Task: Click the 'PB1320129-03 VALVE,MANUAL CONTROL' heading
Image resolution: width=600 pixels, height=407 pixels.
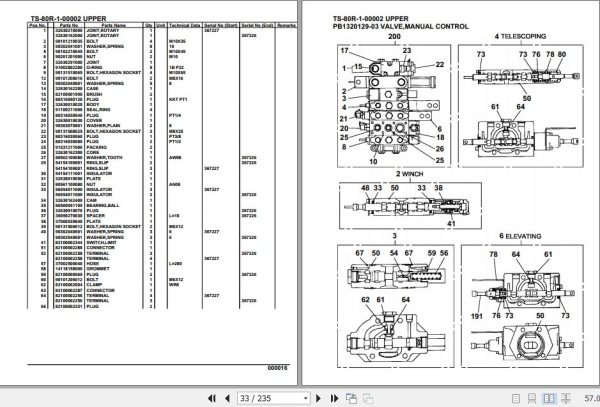Action: tap(400, 26)
